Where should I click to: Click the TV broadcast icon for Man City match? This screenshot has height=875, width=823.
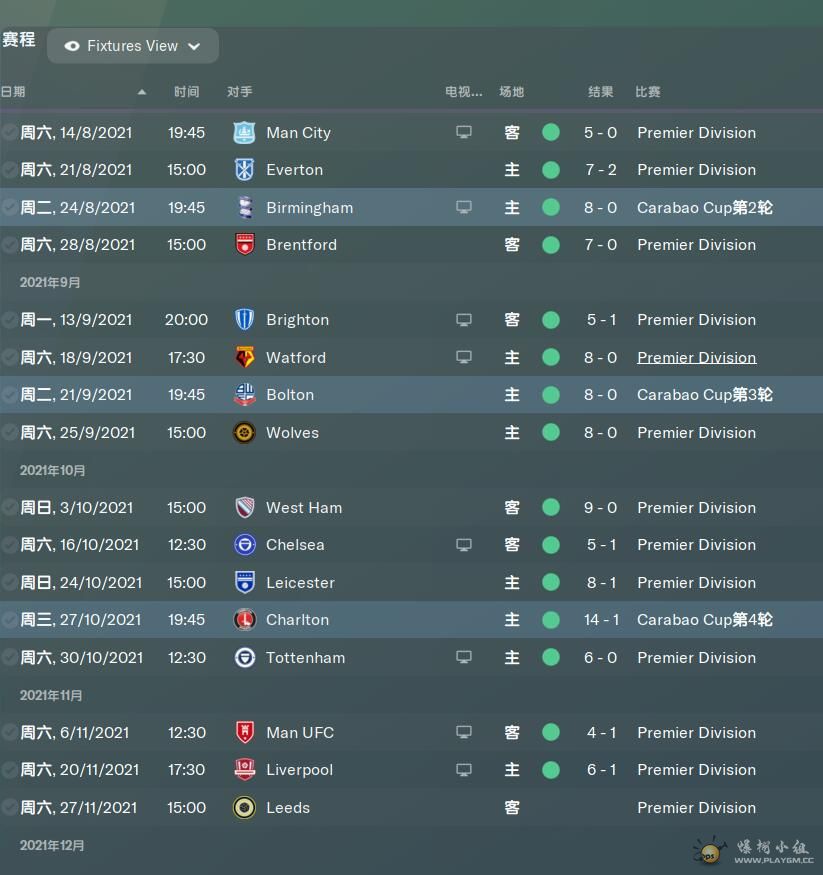click(x=464, y=132)
